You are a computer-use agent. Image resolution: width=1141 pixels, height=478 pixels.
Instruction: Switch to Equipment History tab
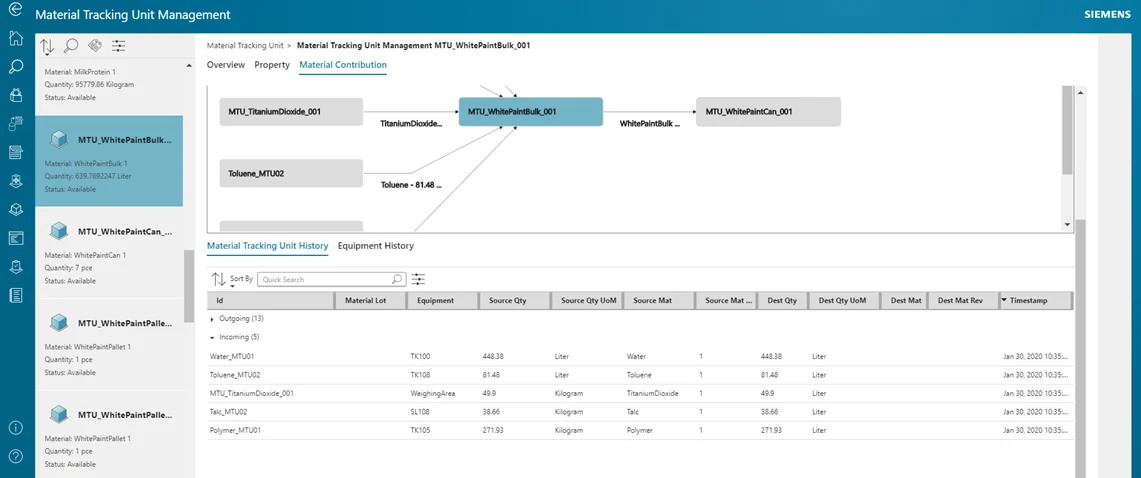click(x=375, y=246)
